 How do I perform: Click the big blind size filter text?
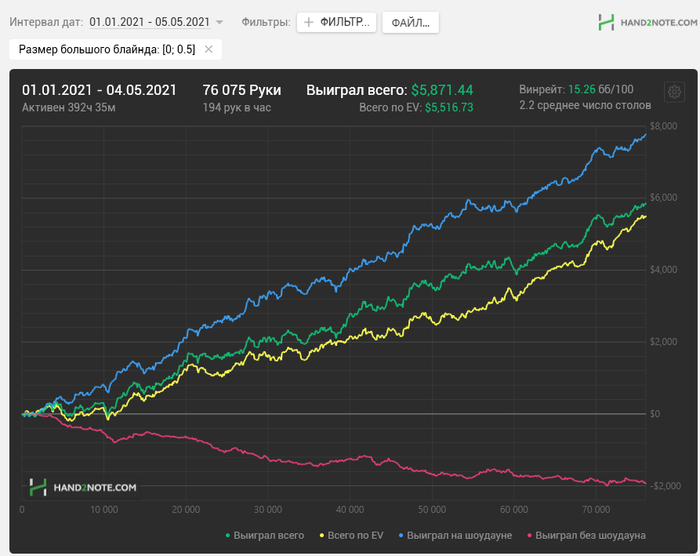coord(107,49)
